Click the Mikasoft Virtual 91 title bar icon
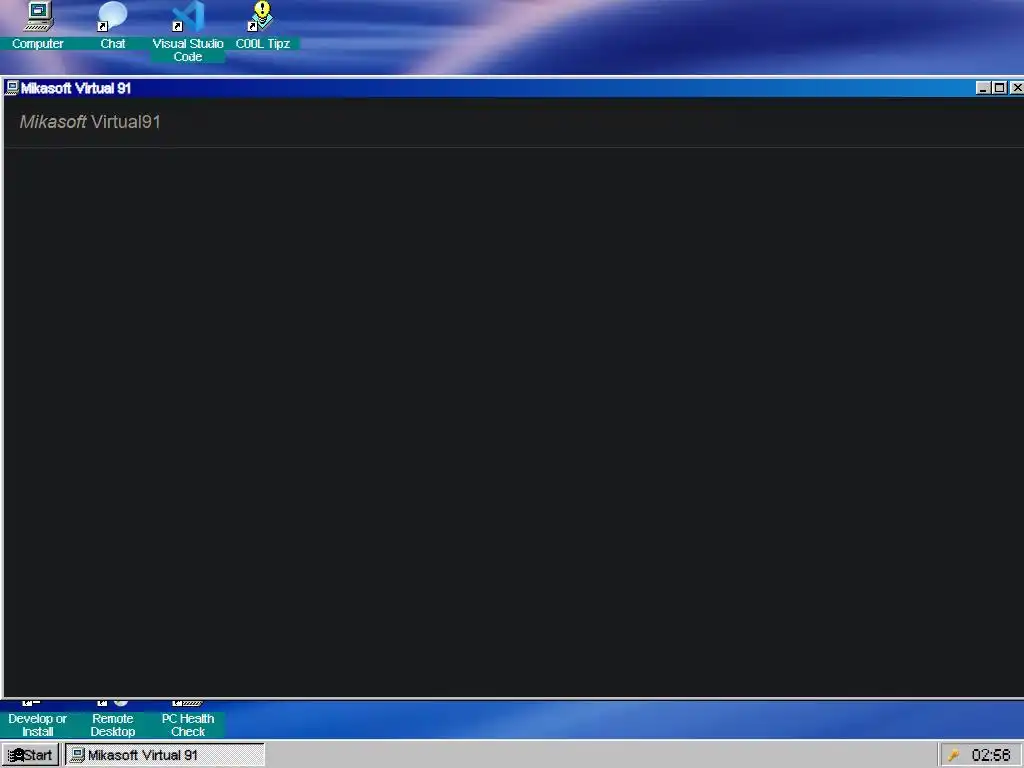 12,88
